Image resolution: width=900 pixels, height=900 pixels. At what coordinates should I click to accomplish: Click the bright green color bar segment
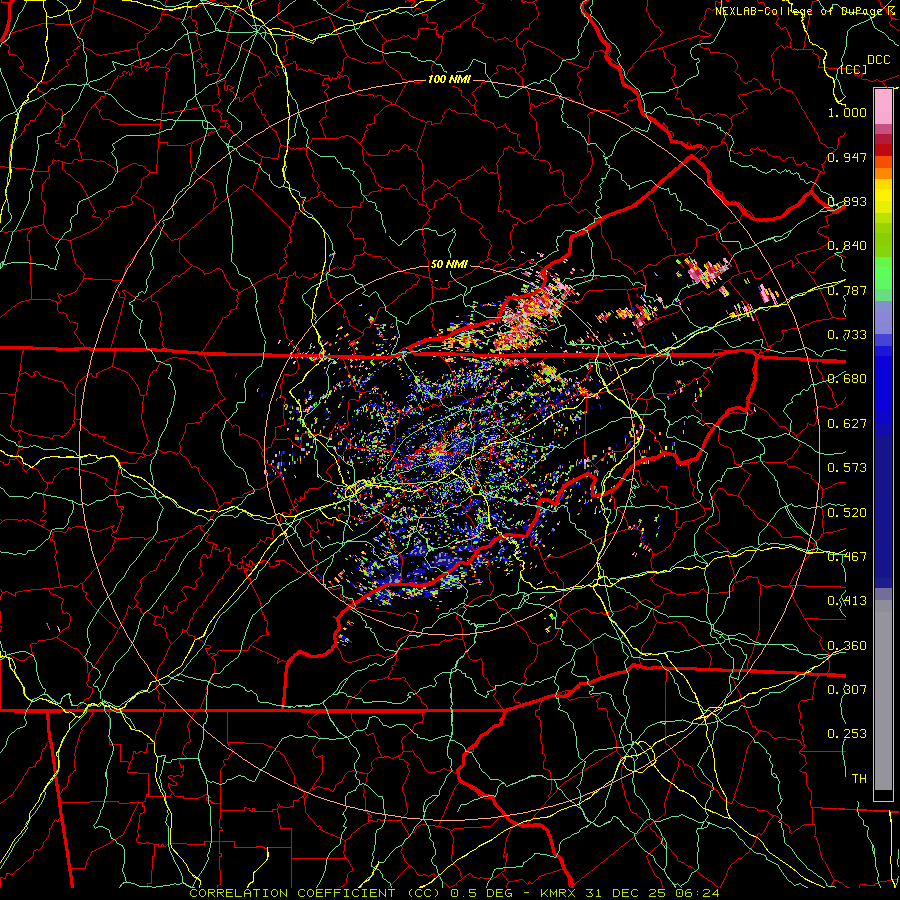coord(883,273)
